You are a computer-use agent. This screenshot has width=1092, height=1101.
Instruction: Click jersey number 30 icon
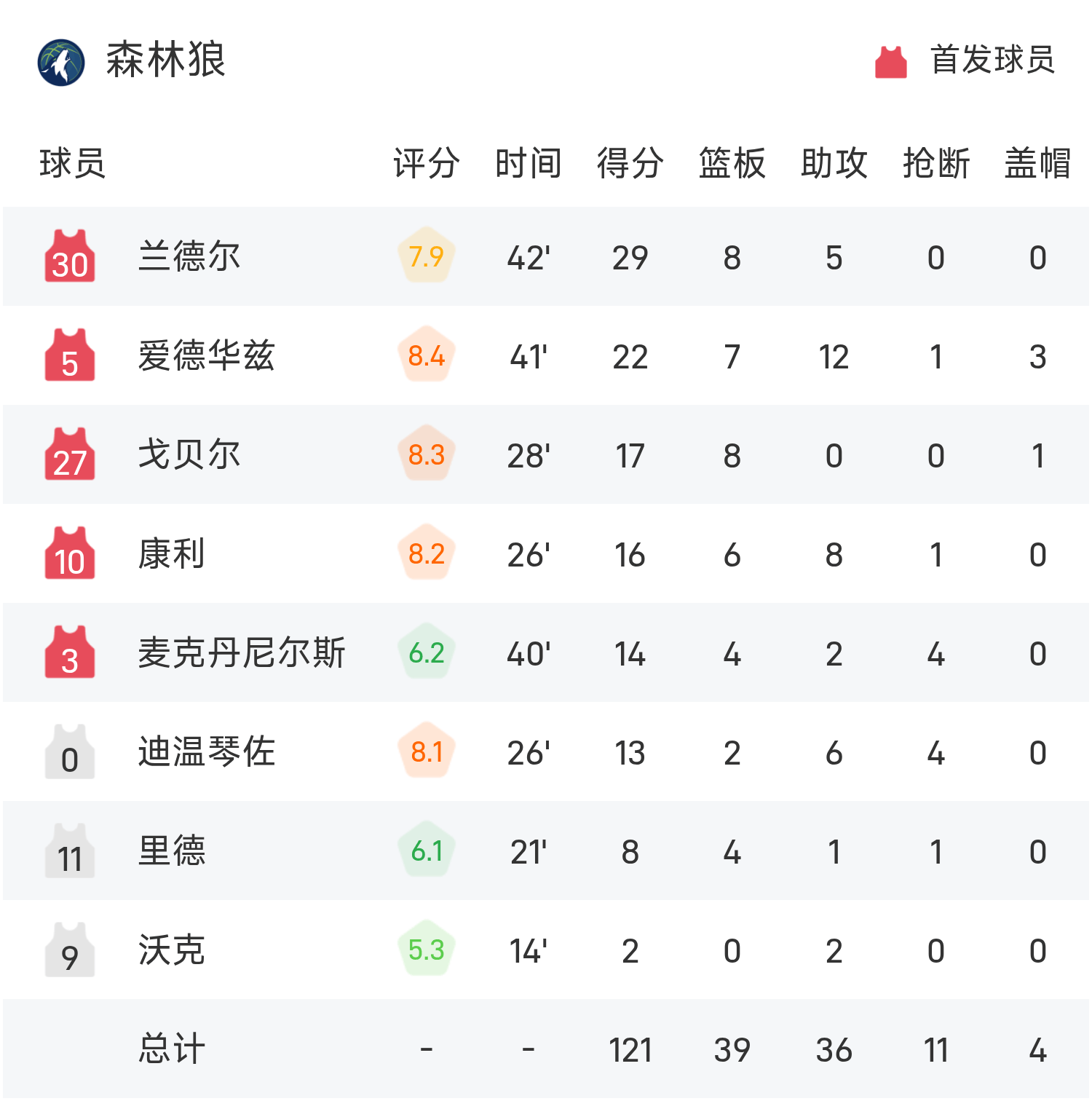tap(70, 257)
